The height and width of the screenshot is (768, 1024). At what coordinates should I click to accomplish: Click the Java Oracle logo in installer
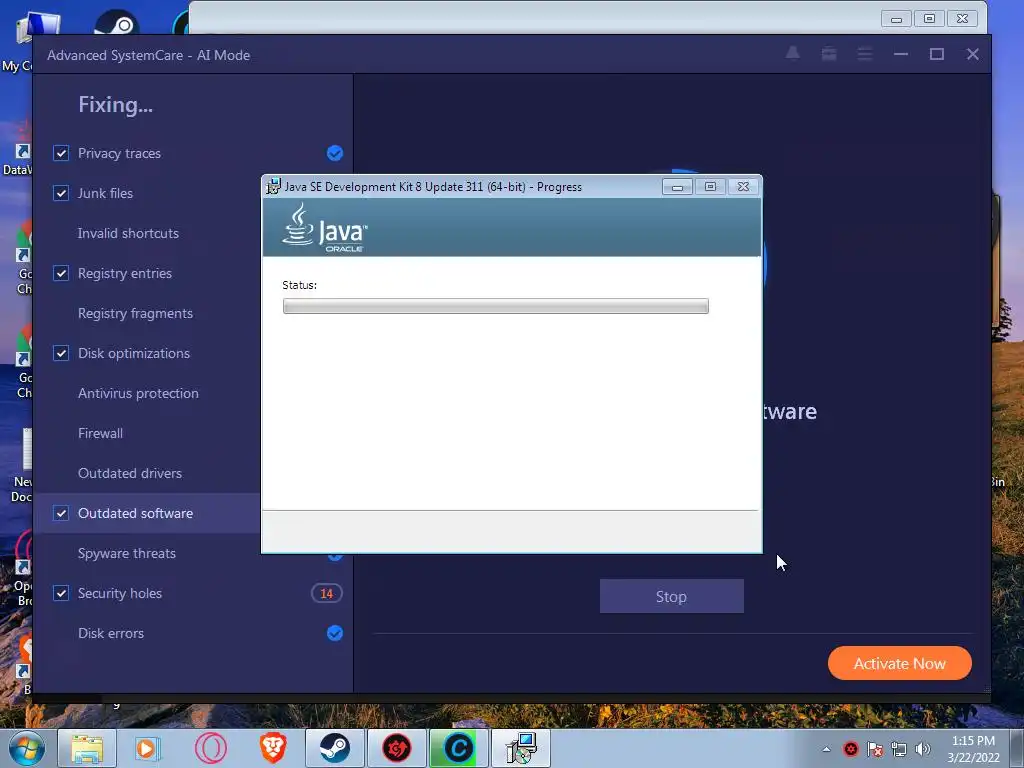(x=325, y=228)
